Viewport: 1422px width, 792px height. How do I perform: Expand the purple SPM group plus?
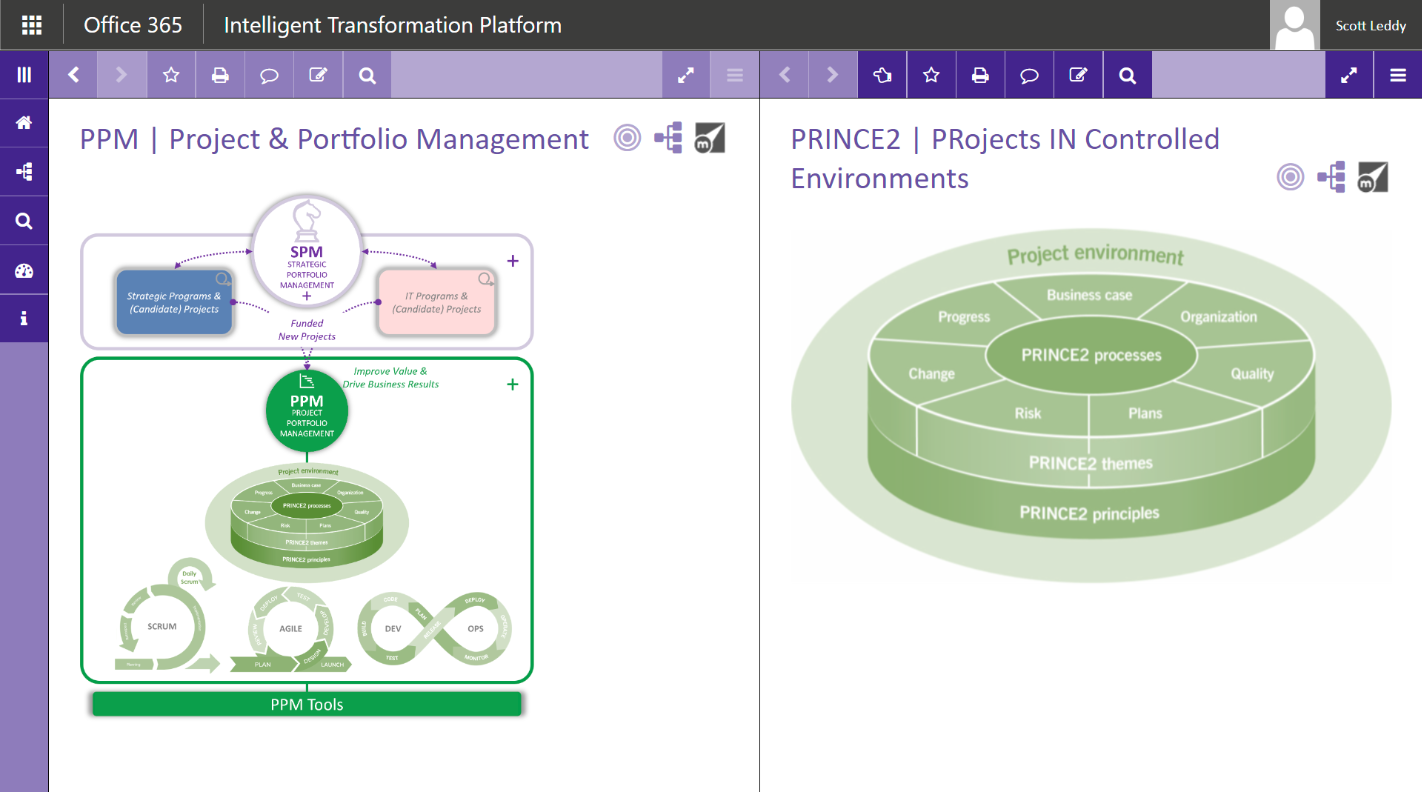(x=513, y=261)
